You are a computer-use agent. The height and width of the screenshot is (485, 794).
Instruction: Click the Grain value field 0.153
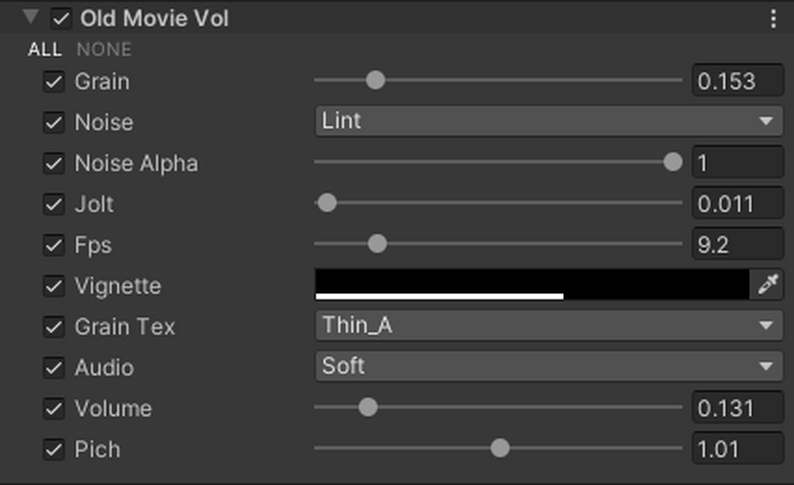[x=737, y=82]
